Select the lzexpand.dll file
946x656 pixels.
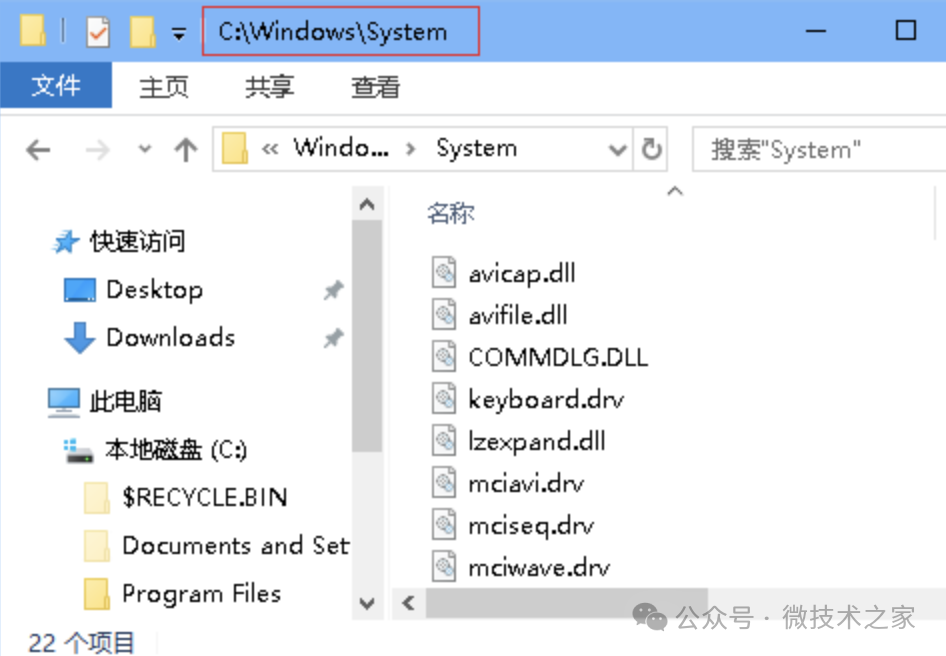(x=537, y=442)
